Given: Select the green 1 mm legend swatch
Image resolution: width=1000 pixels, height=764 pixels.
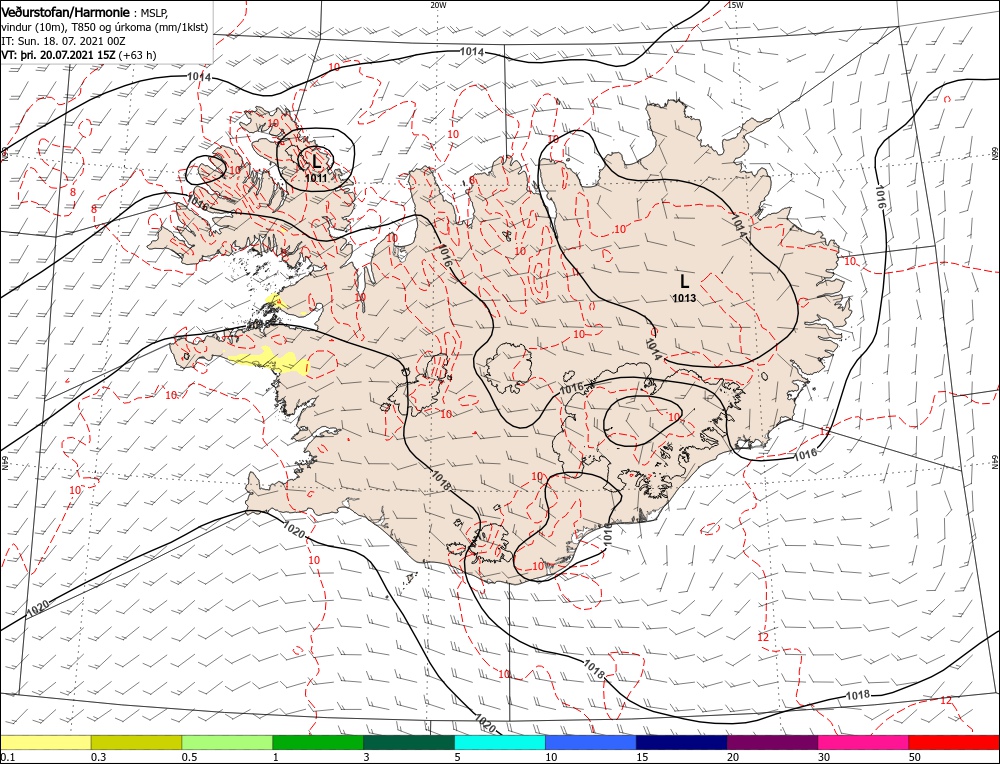Looking at the screenshot, I should [318, 742].
